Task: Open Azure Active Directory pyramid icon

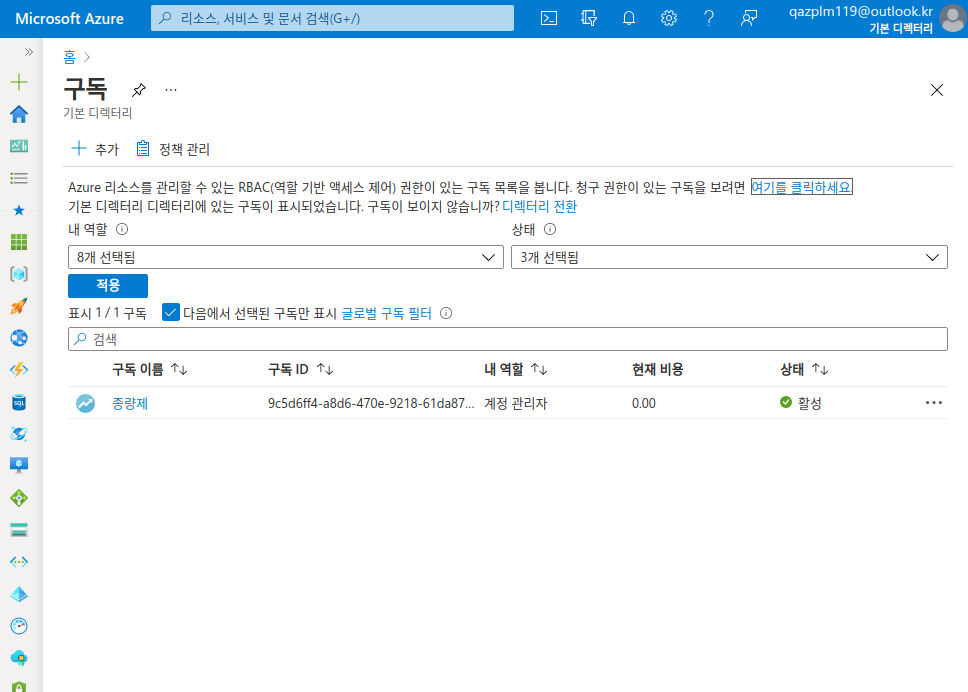Action: [x=19, y=594]
